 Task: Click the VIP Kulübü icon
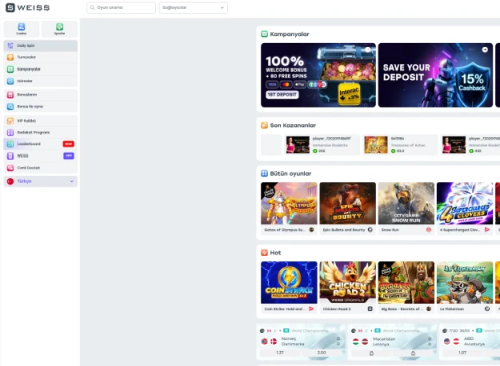[x=10, y=121]
